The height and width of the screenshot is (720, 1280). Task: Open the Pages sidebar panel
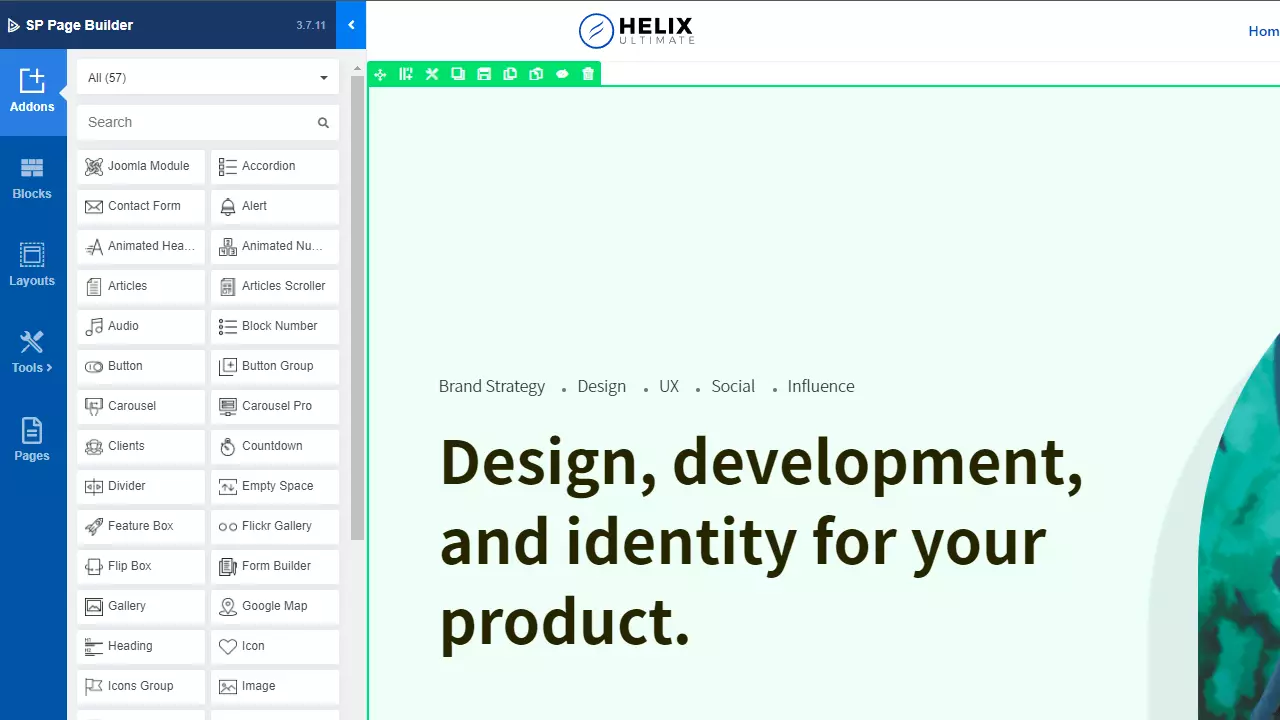(32, 440)
